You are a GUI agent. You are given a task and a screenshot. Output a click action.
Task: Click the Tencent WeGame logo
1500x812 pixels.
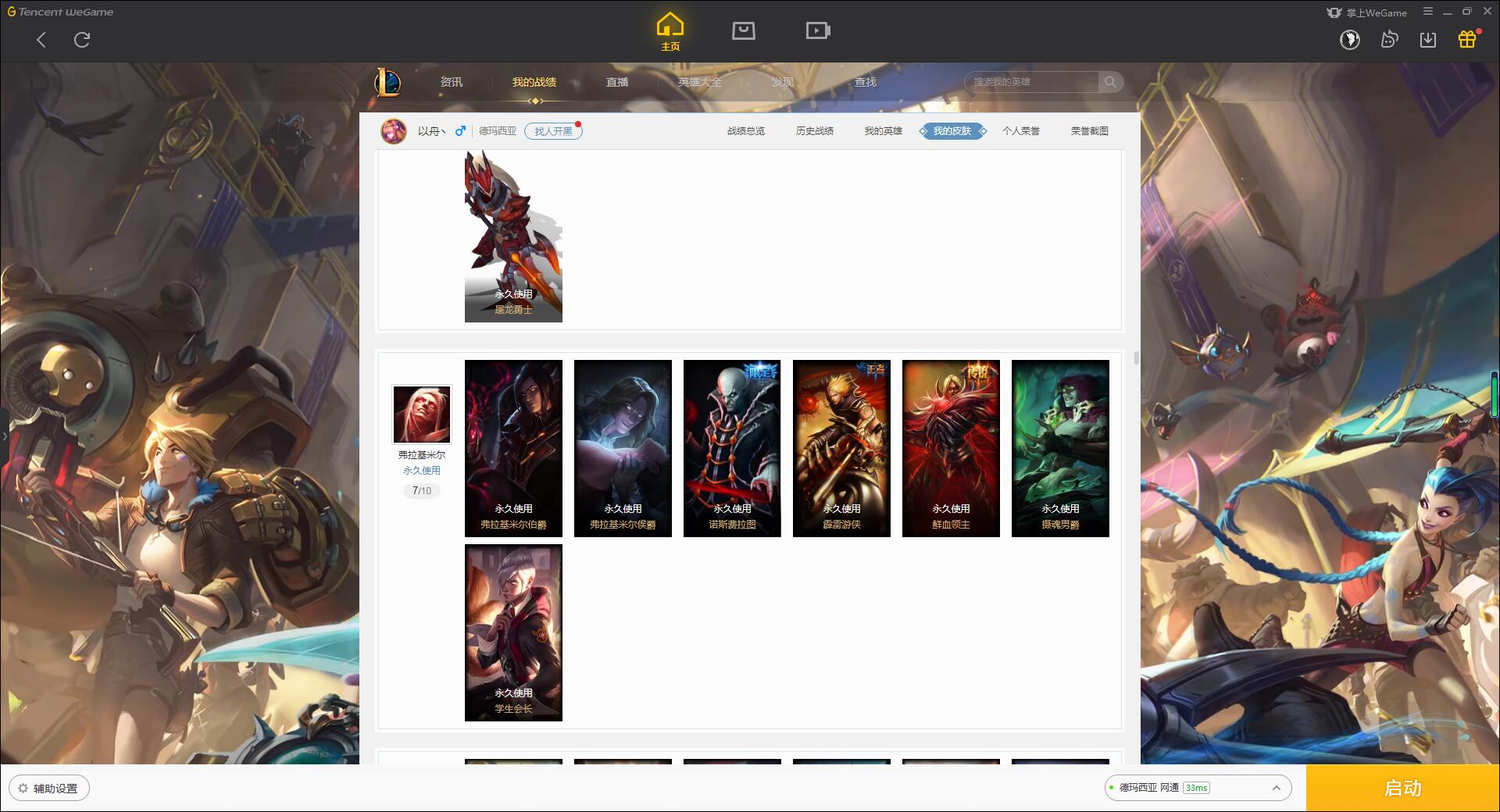[x=60, y=12]
